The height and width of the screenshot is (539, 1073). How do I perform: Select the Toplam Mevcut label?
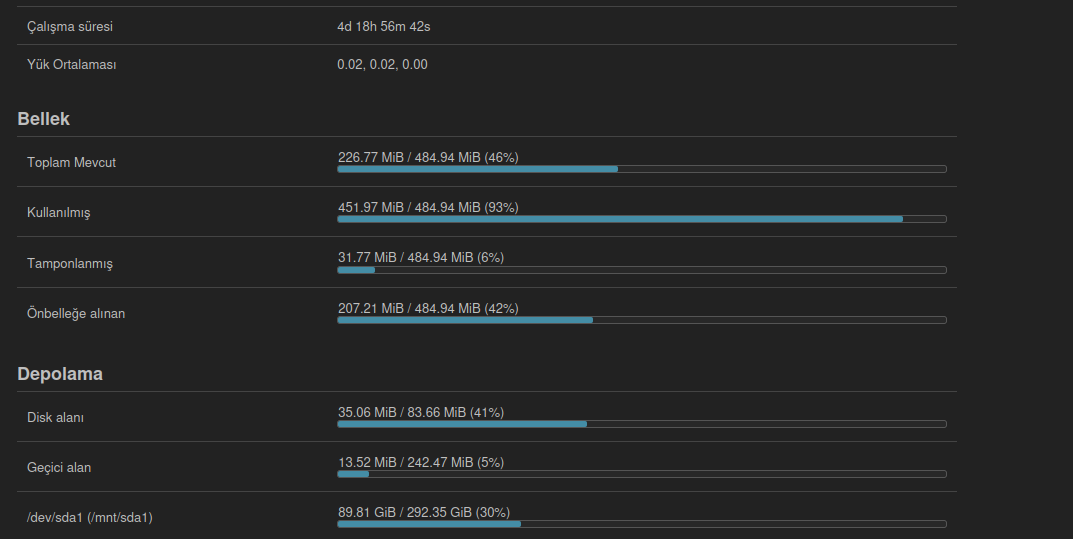click(71, 162)
